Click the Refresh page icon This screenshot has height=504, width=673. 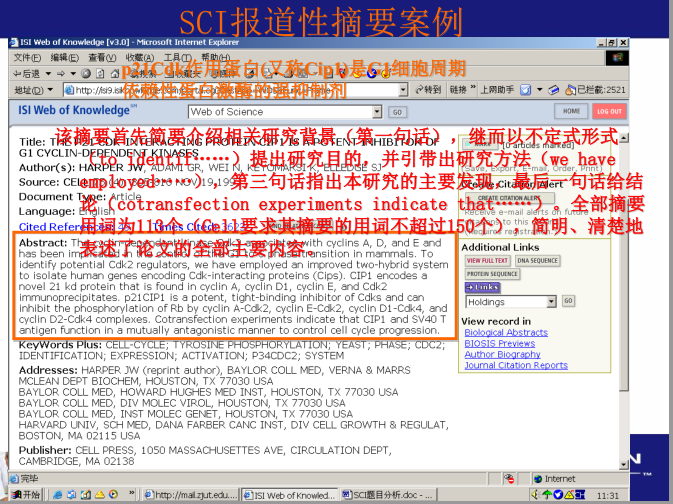pos(100,73)
